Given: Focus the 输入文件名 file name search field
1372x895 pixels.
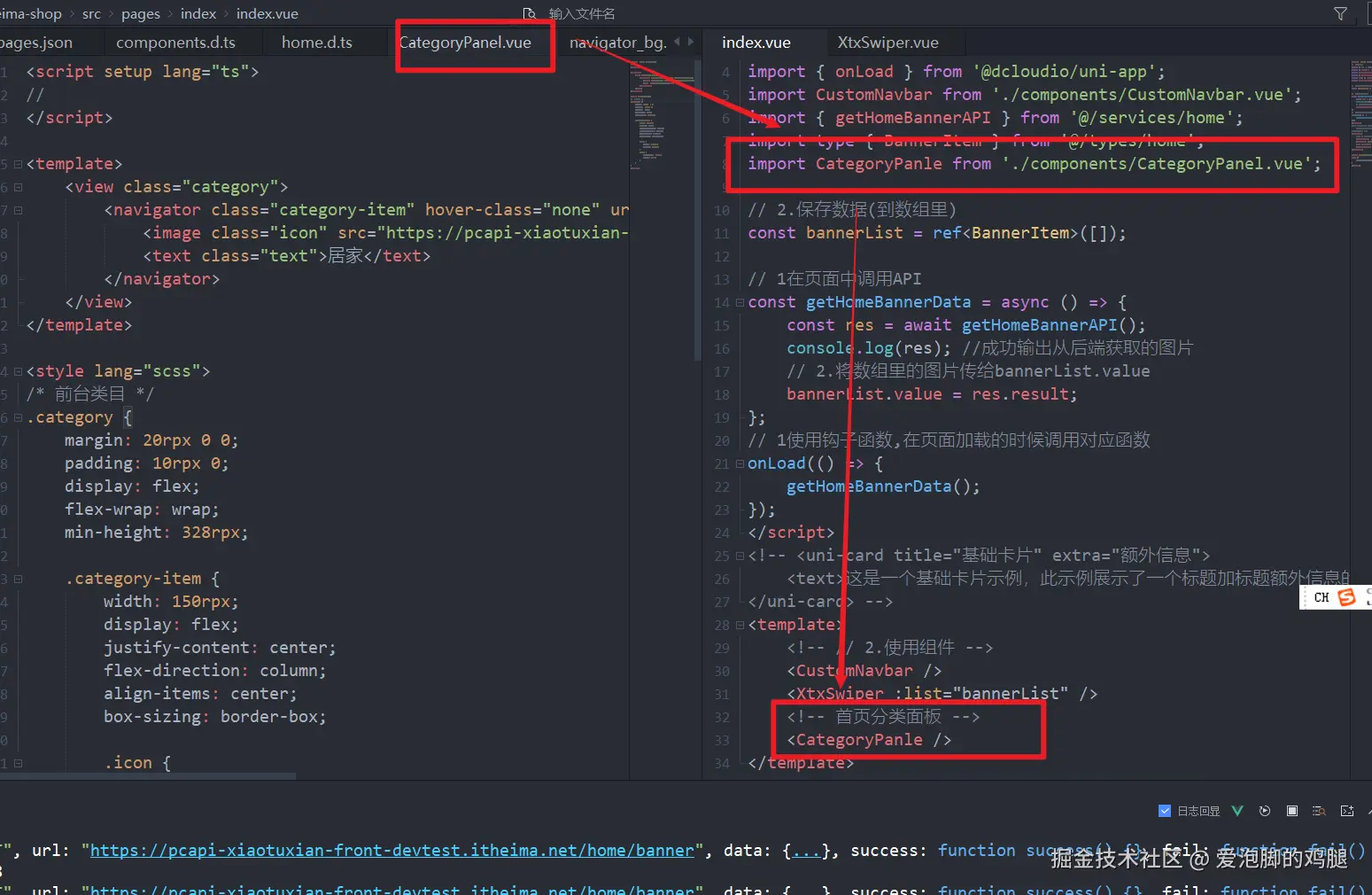Looking at the screenshot, I should pyautogui.click(x=582, y=13).
